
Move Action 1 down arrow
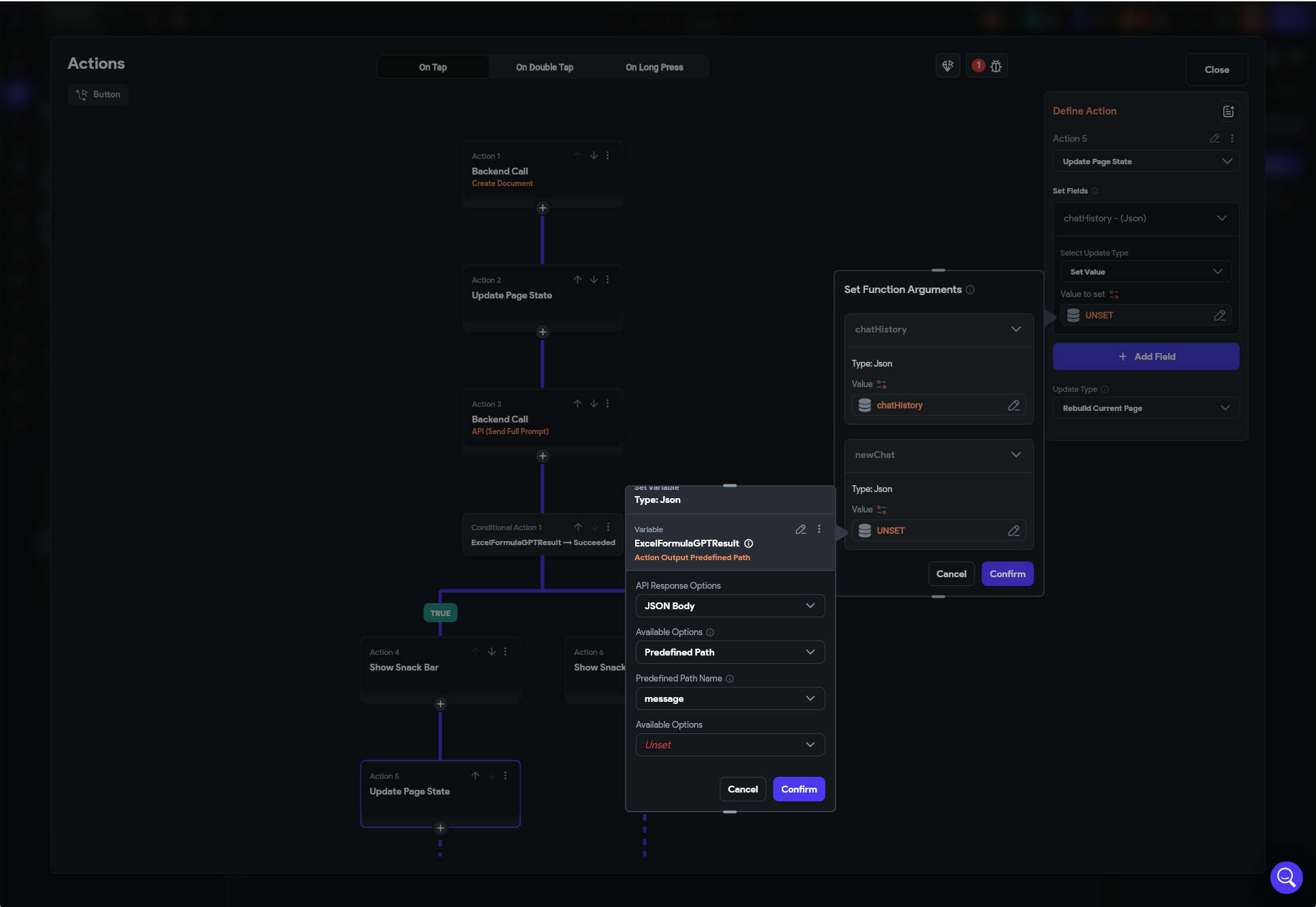click(594, 156)
